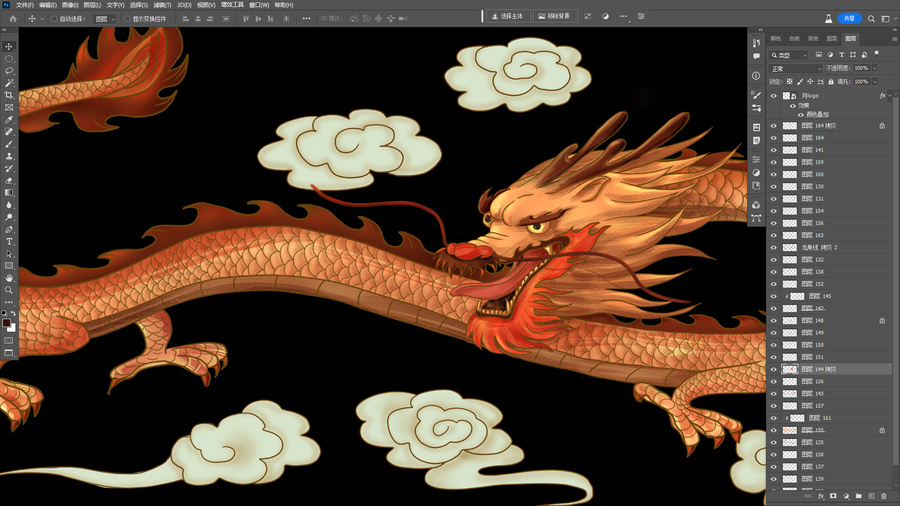Select the Gradient tool
The width and height of the screenshot is (900, 506).
coord(9,193)
